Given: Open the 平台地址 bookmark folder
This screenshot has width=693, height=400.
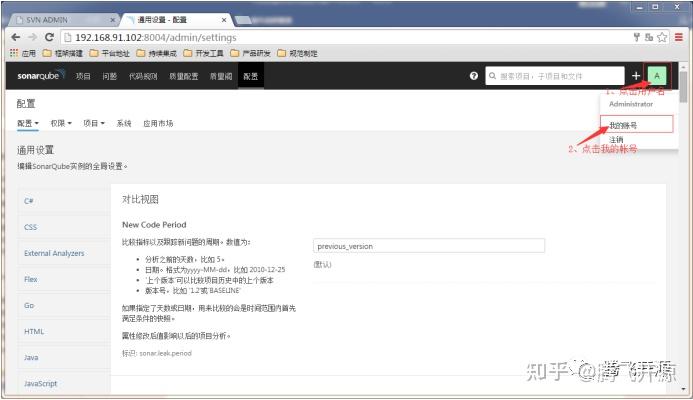Looking at the screenshot, I should point(110,53).
